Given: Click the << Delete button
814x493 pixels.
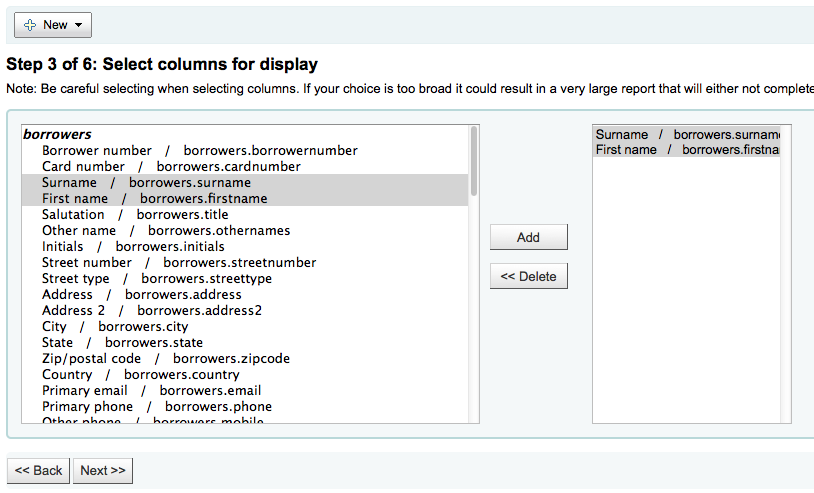Looking at the screenshot, I should [x=528, y=276].
